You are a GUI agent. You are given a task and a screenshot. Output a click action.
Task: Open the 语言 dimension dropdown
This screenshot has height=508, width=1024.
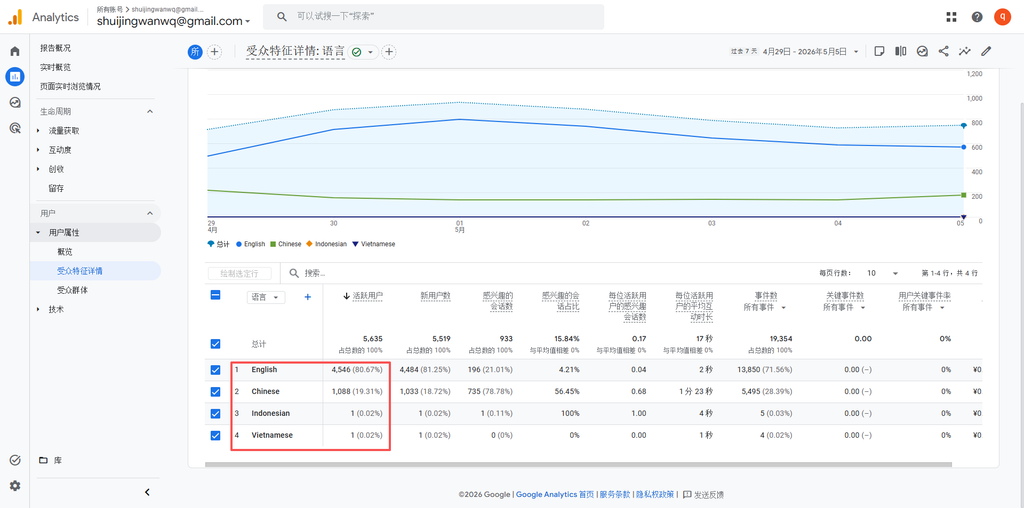click(x=266, y=297)
